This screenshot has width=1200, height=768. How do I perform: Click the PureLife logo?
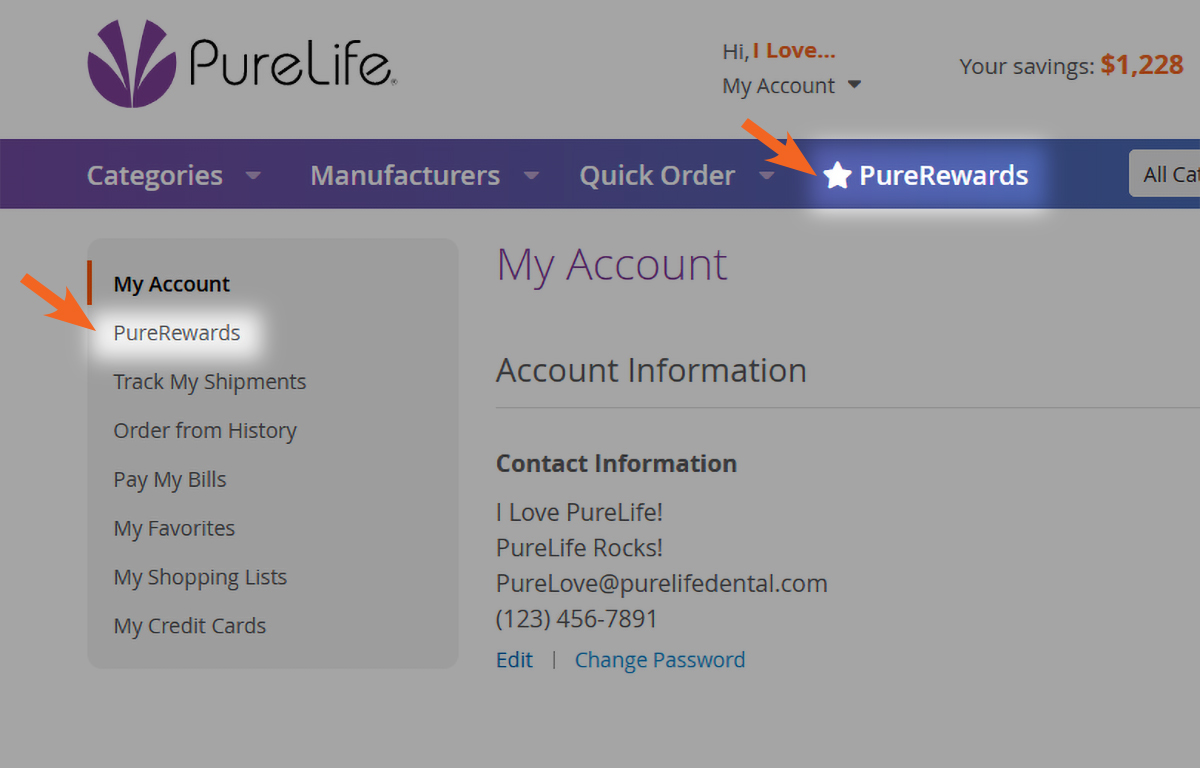242,64
